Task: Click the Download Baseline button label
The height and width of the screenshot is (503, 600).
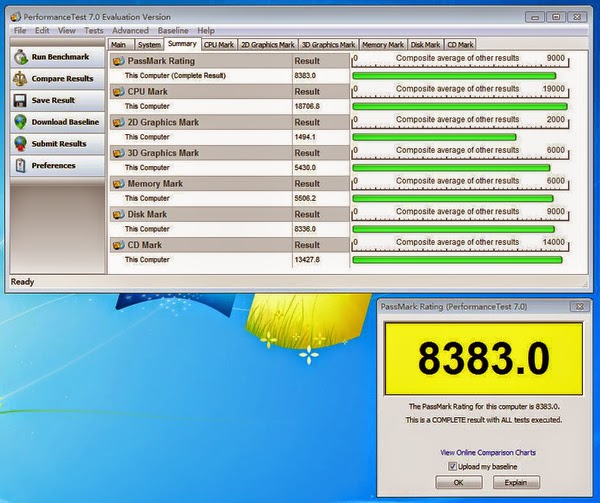Action: (x=65, y=122)
